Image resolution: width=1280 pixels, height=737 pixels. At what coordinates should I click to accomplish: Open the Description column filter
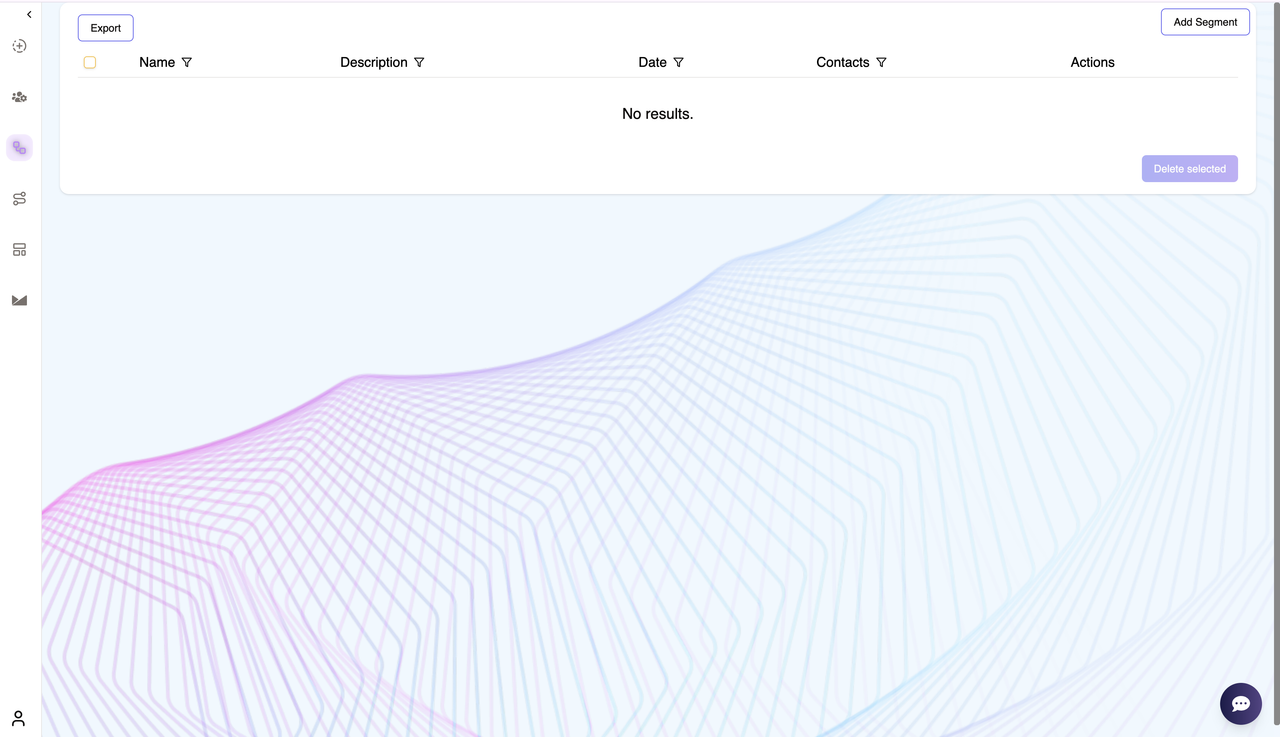(x=419, y=62)
